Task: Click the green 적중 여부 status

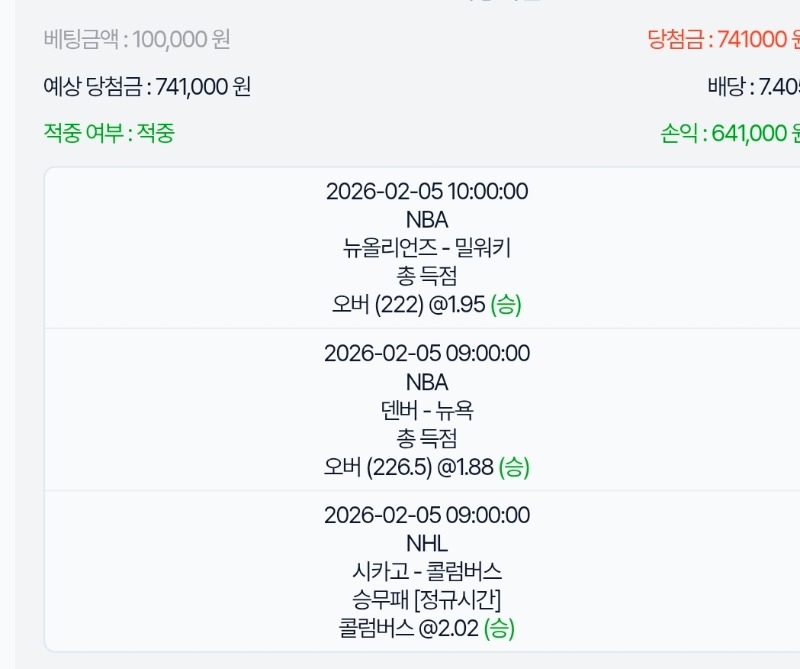Action: (109, 133)
